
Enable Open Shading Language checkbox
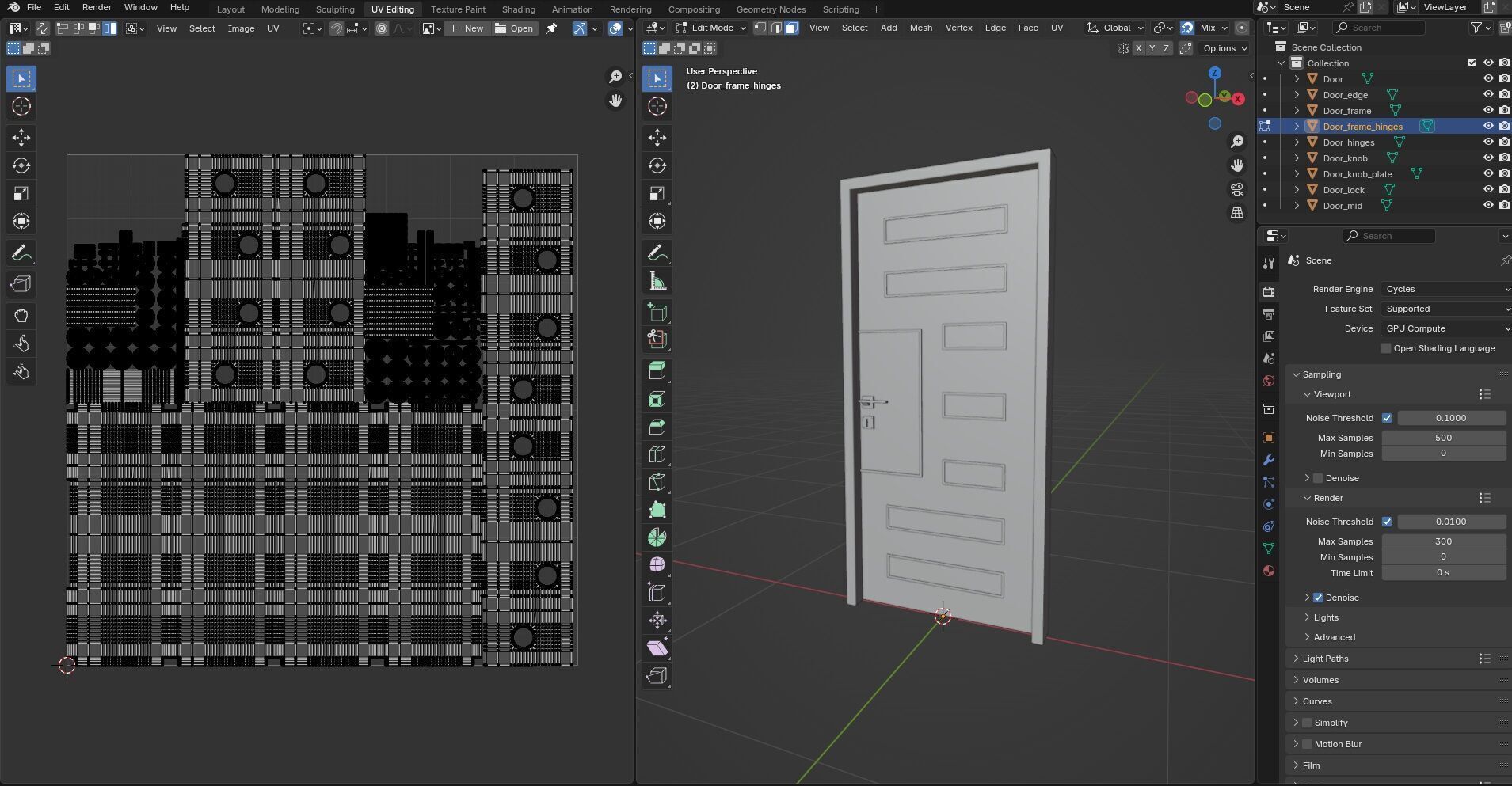tap(1386, 348)
